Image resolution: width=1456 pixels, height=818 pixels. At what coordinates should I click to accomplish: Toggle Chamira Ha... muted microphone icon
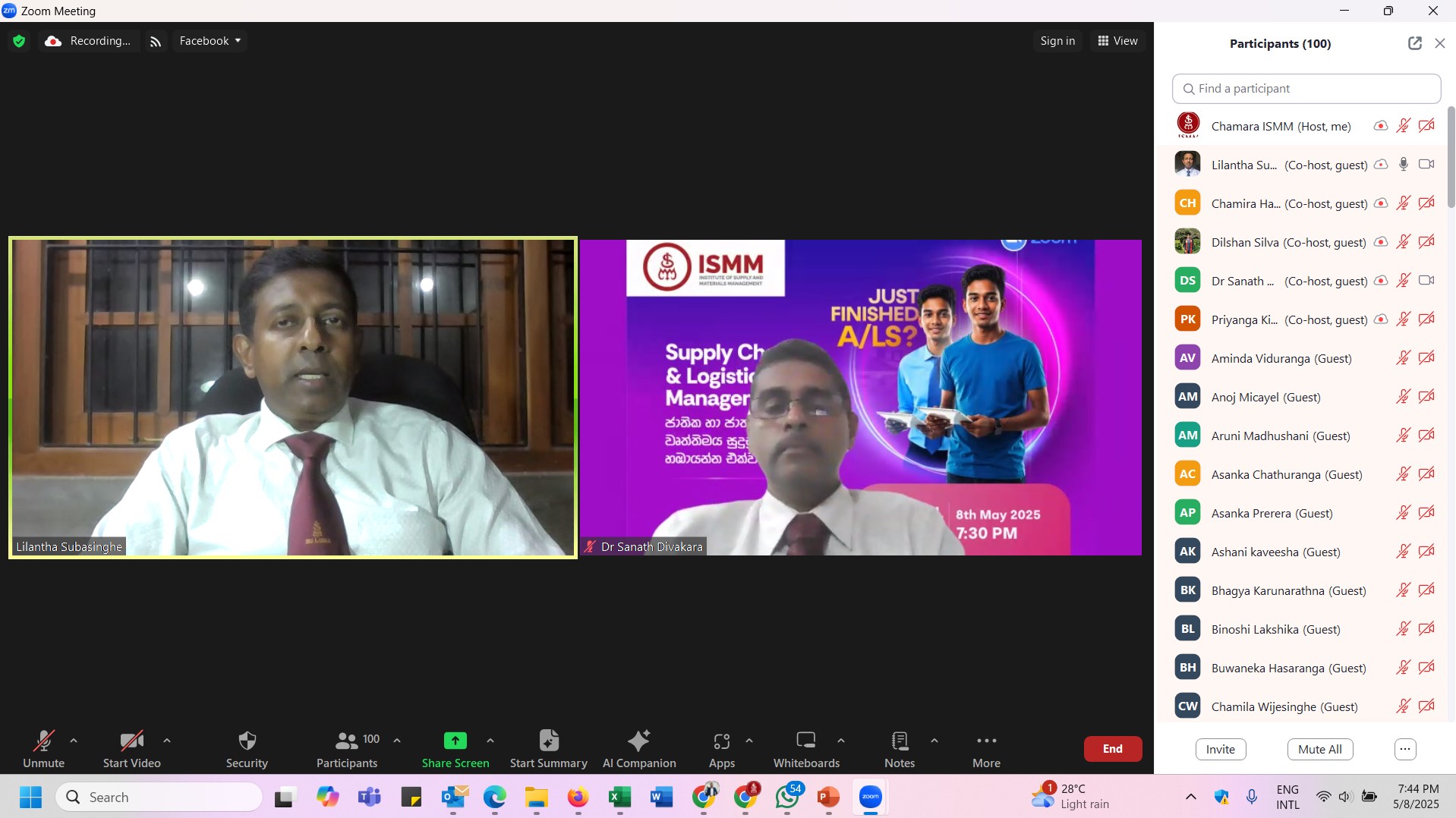click(1404, 203)
